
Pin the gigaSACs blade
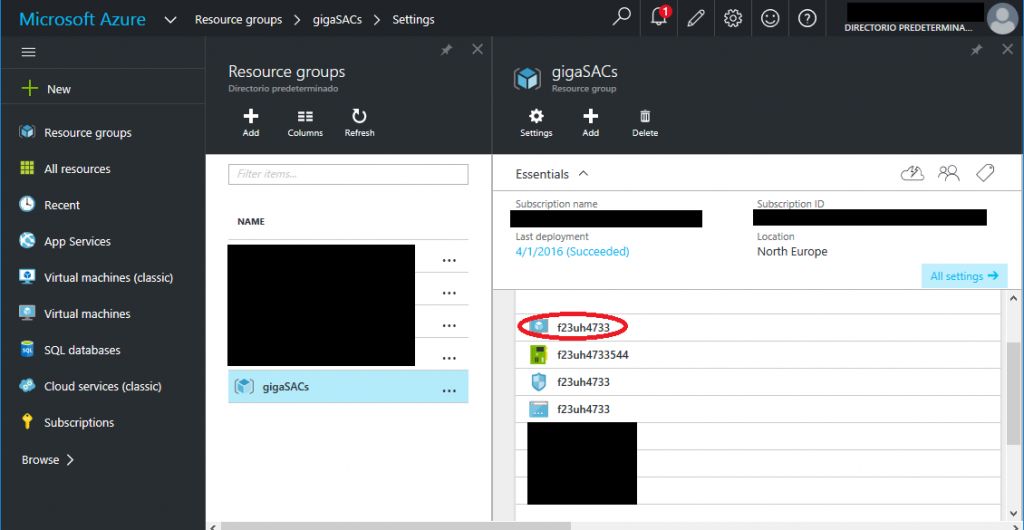[976, 50]
